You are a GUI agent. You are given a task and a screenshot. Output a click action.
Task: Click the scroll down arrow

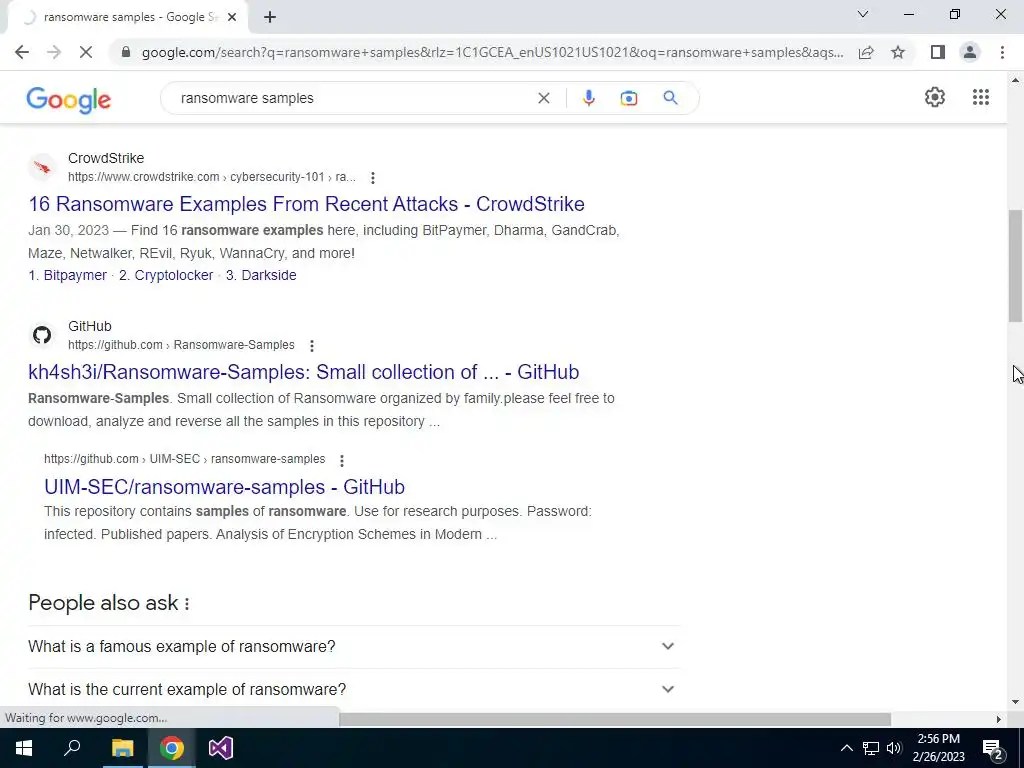[1015, 702]
